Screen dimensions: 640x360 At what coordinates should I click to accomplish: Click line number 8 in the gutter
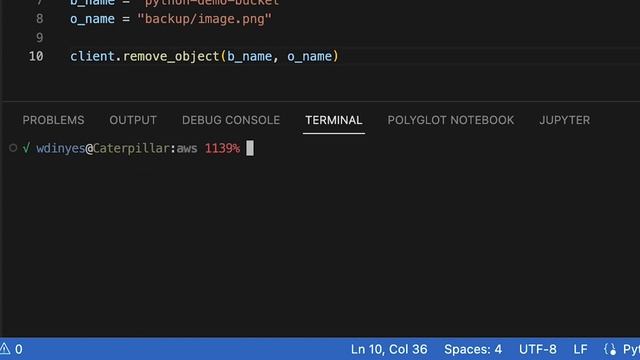click(40, 19)
